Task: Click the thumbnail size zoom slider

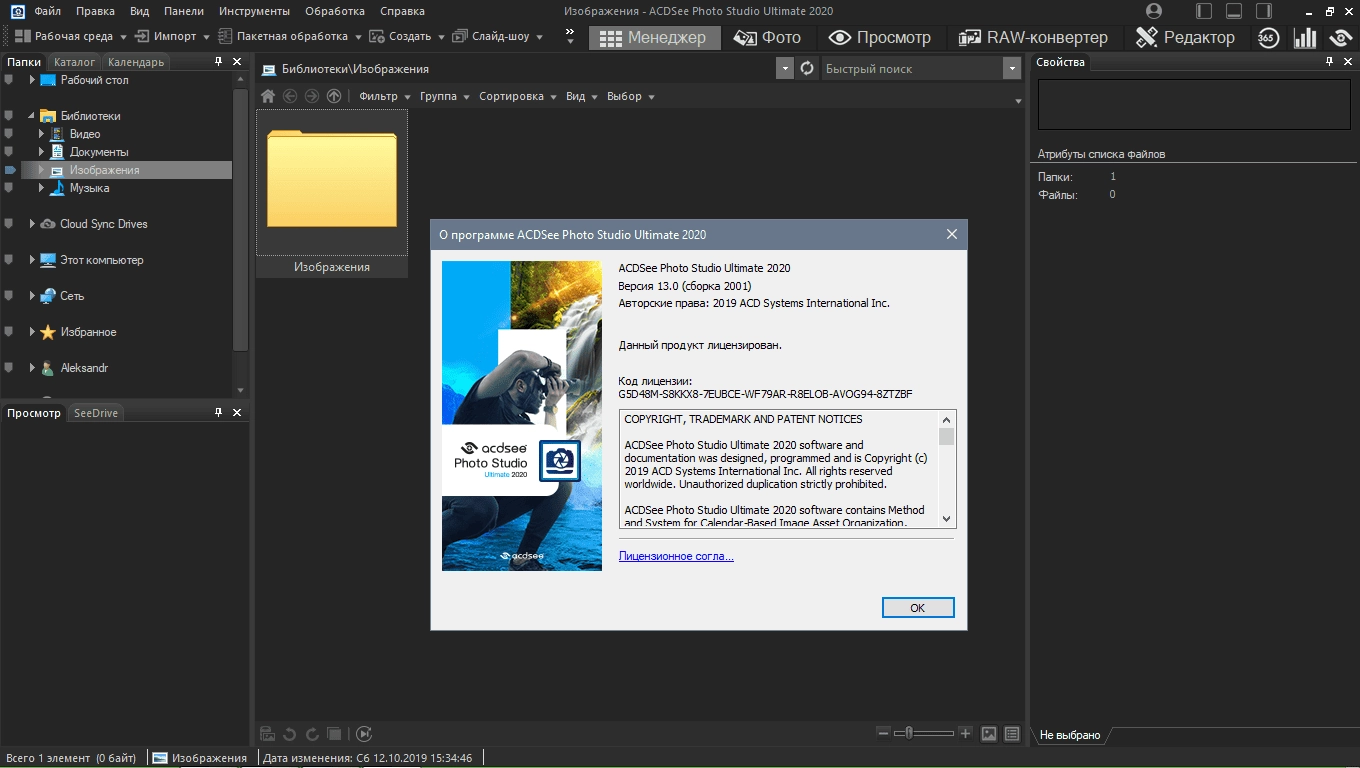Action: click(924, 733)
